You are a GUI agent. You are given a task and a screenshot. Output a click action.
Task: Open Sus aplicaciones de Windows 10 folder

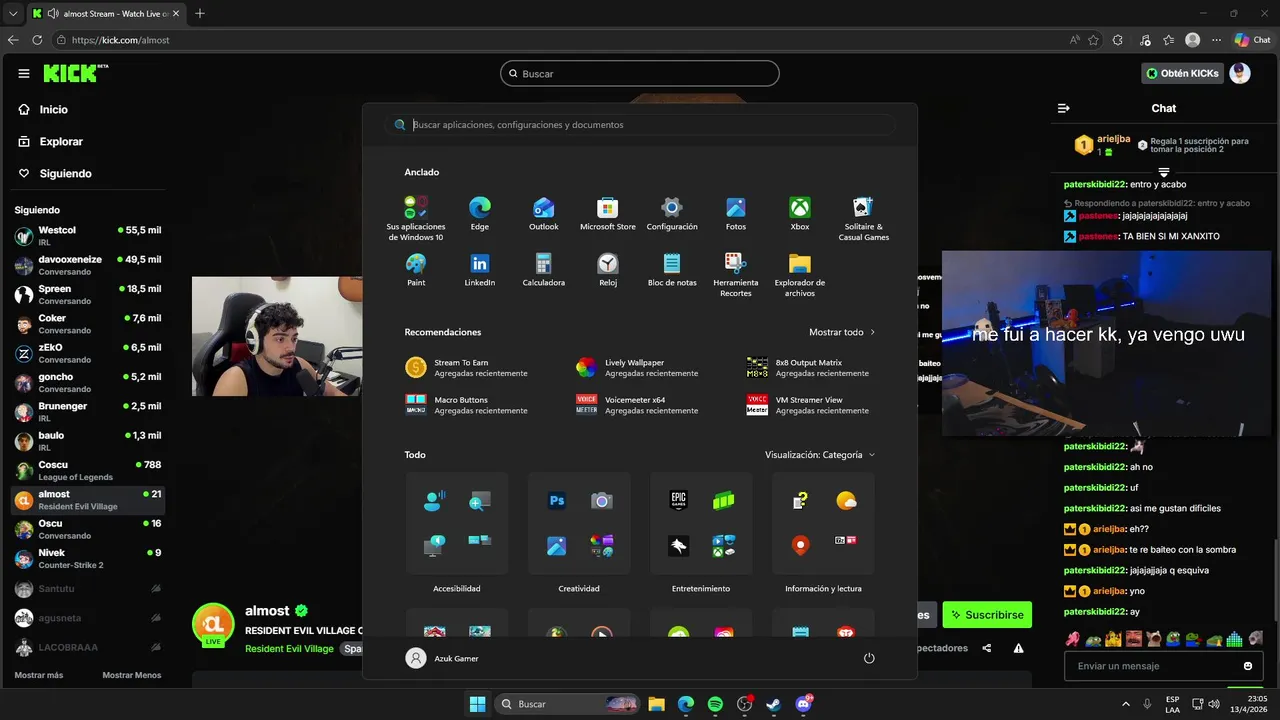pyautogui.click(x=416, y=218)
